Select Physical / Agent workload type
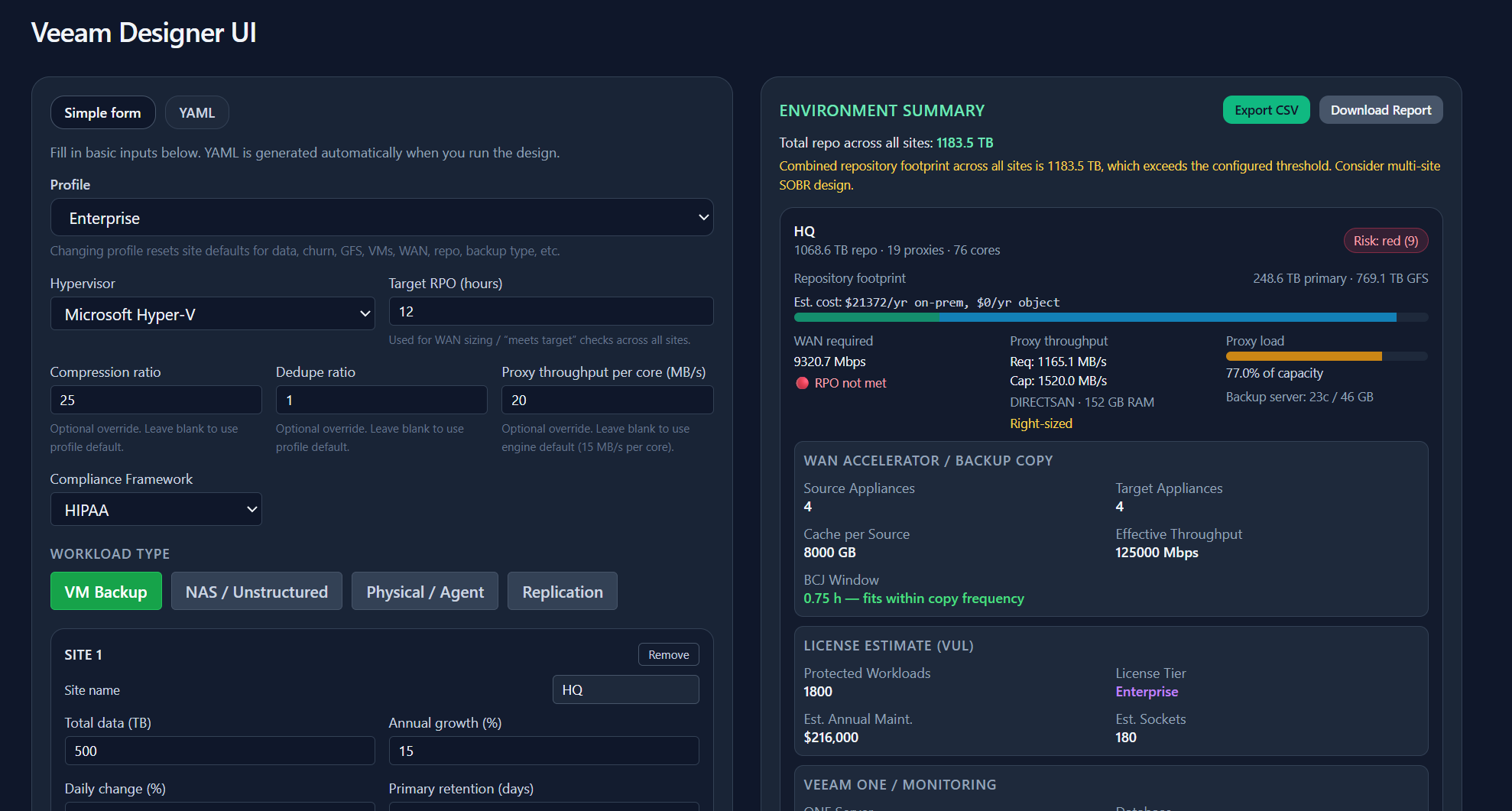This screenshot has height=811, width=1512. click(424, 592)
